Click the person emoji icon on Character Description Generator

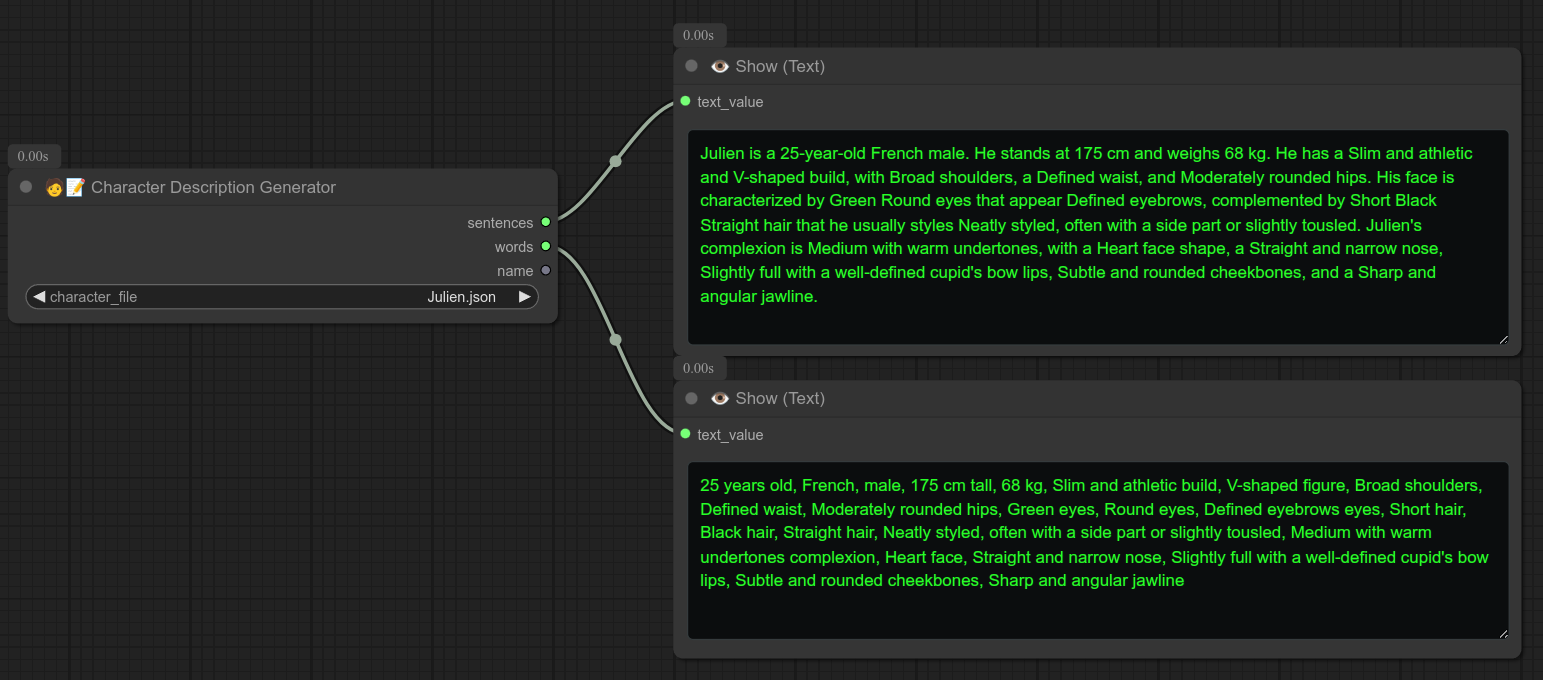54,188
